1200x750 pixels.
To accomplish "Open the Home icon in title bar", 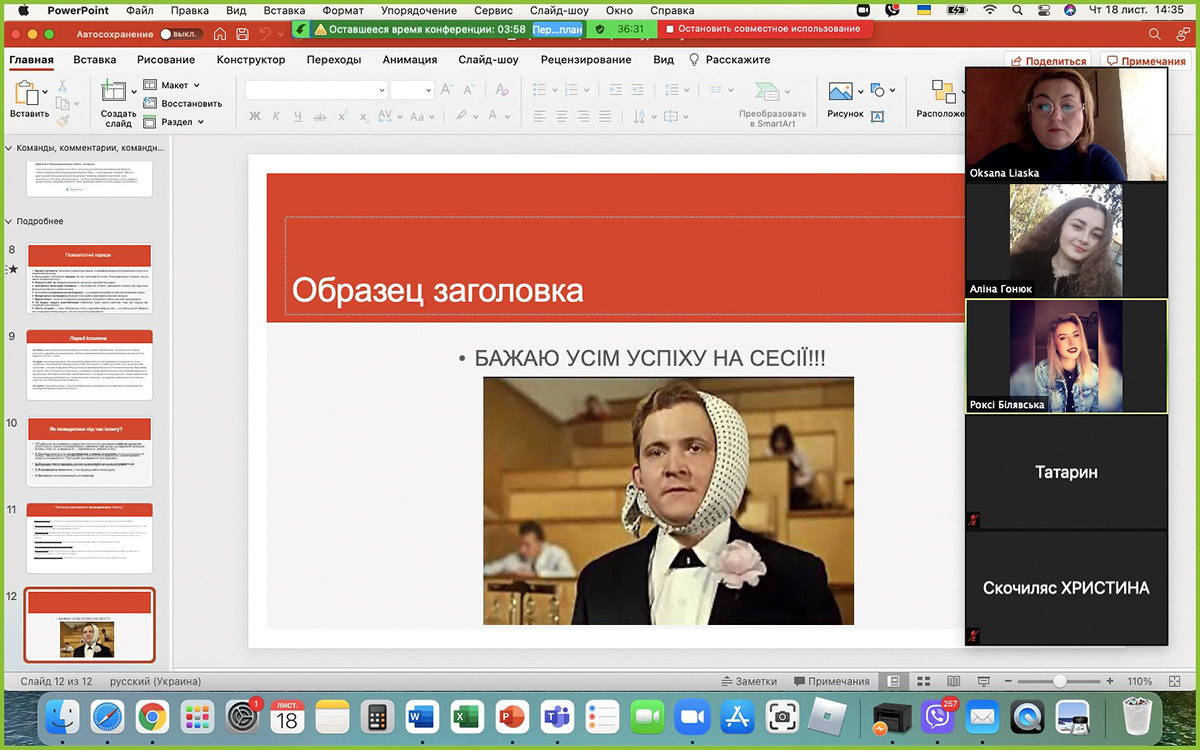I will point(220,33).
